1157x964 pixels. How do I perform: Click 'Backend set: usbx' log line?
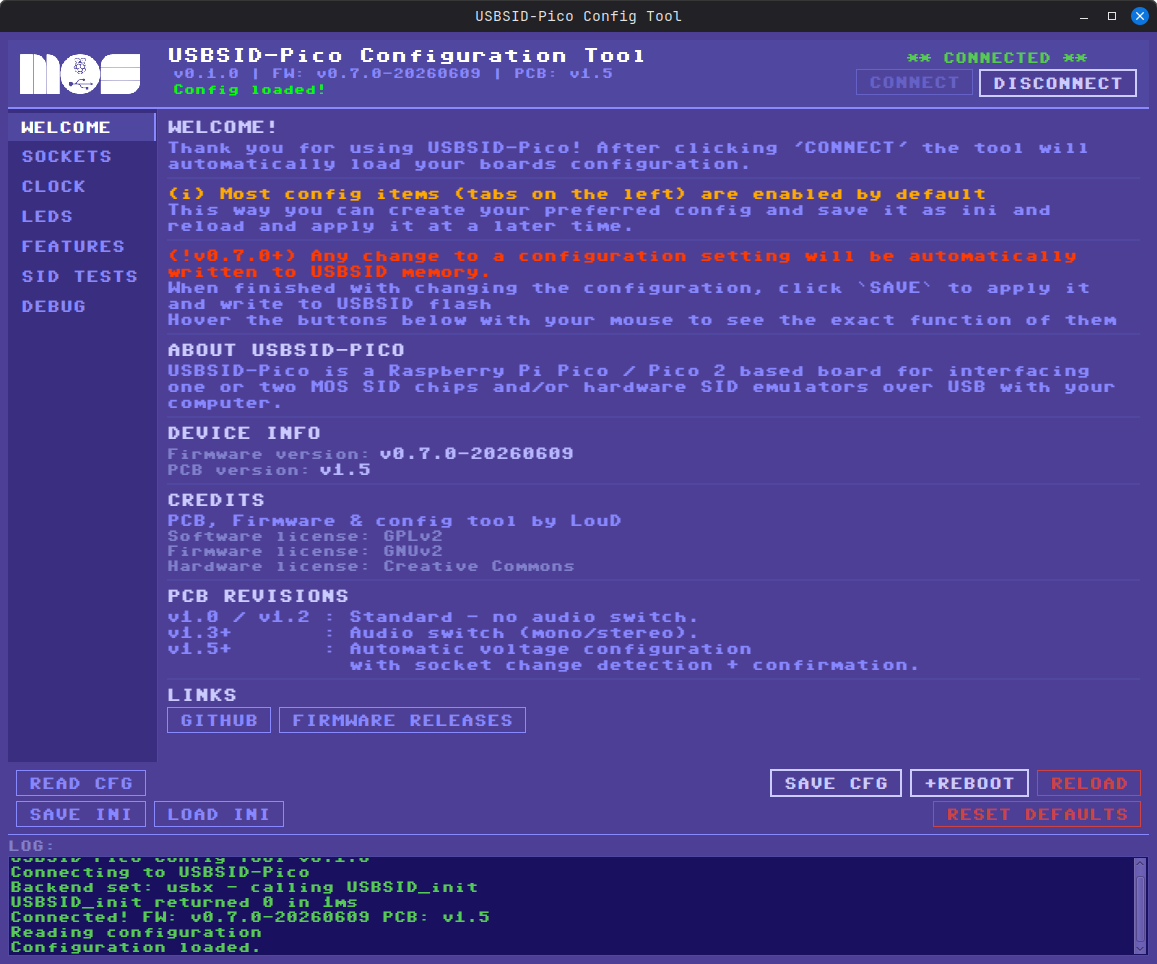tap(244, 887)
